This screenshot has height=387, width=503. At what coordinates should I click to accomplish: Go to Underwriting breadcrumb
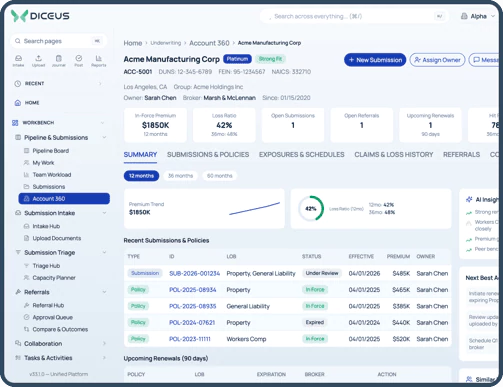pos(166,43)
